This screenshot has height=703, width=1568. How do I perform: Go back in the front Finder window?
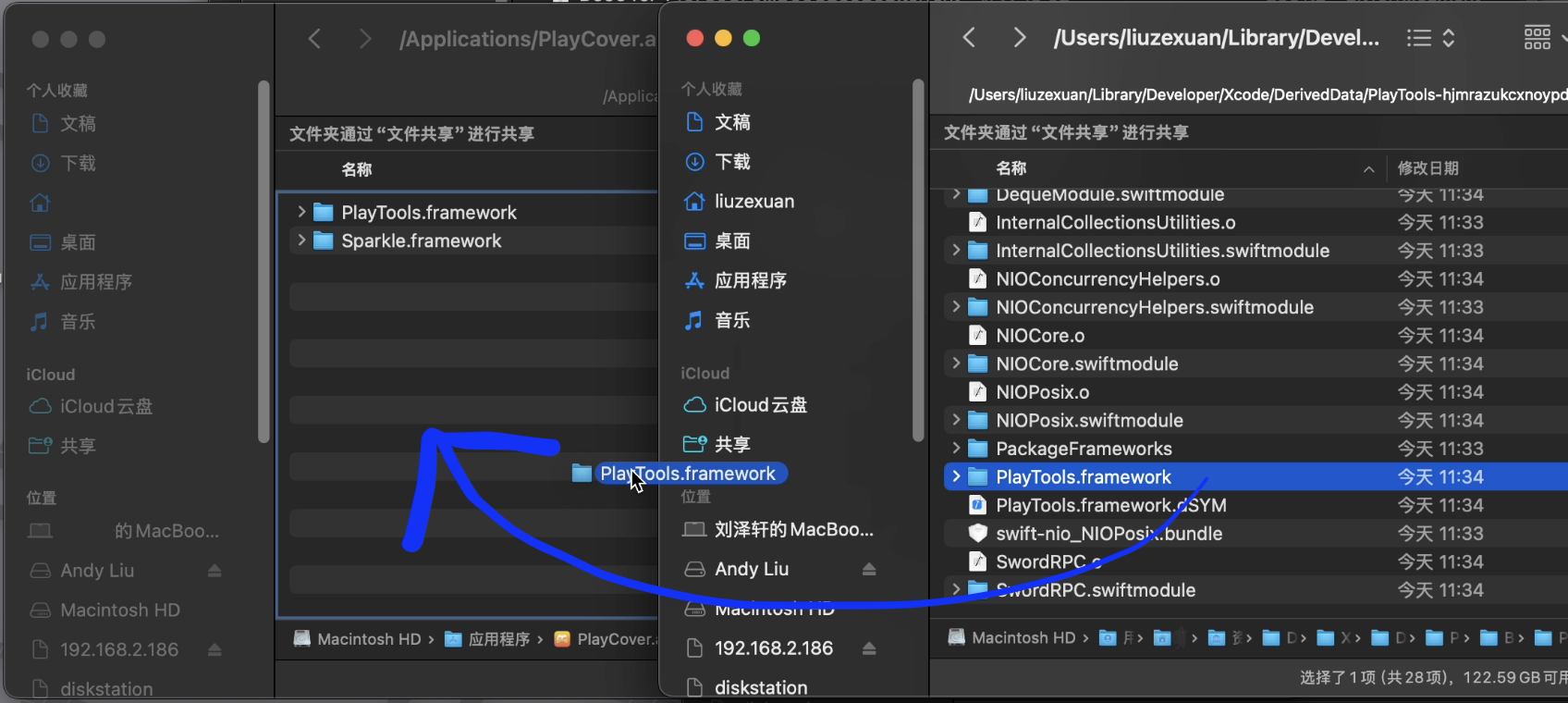969,38
